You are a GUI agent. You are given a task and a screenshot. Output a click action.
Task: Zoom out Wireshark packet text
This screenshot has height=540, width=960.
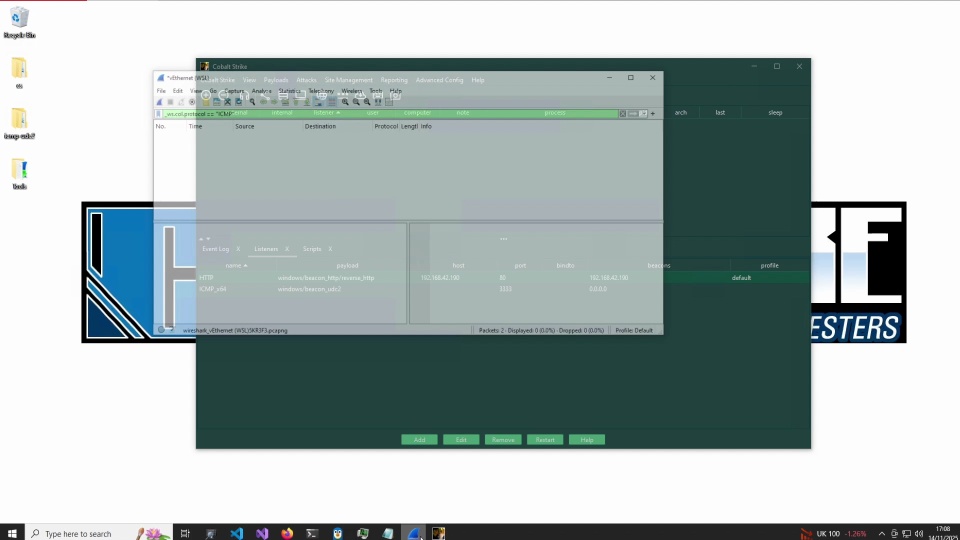pyautogui.click(x=356, y=102)
